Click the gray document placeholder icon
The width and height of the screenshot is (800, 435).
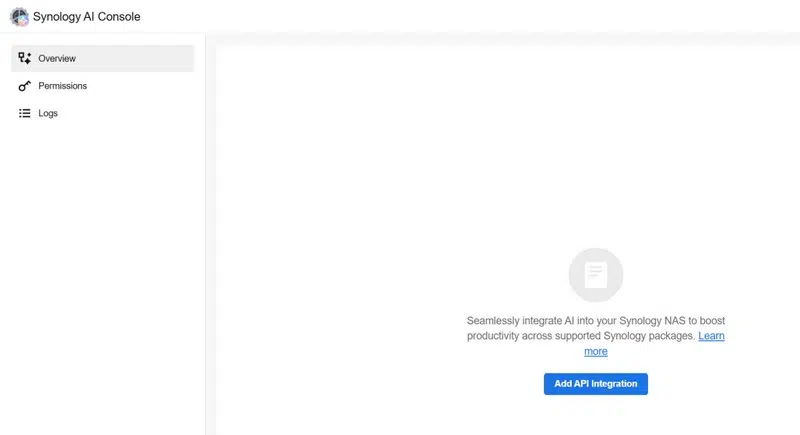point(596,275)
